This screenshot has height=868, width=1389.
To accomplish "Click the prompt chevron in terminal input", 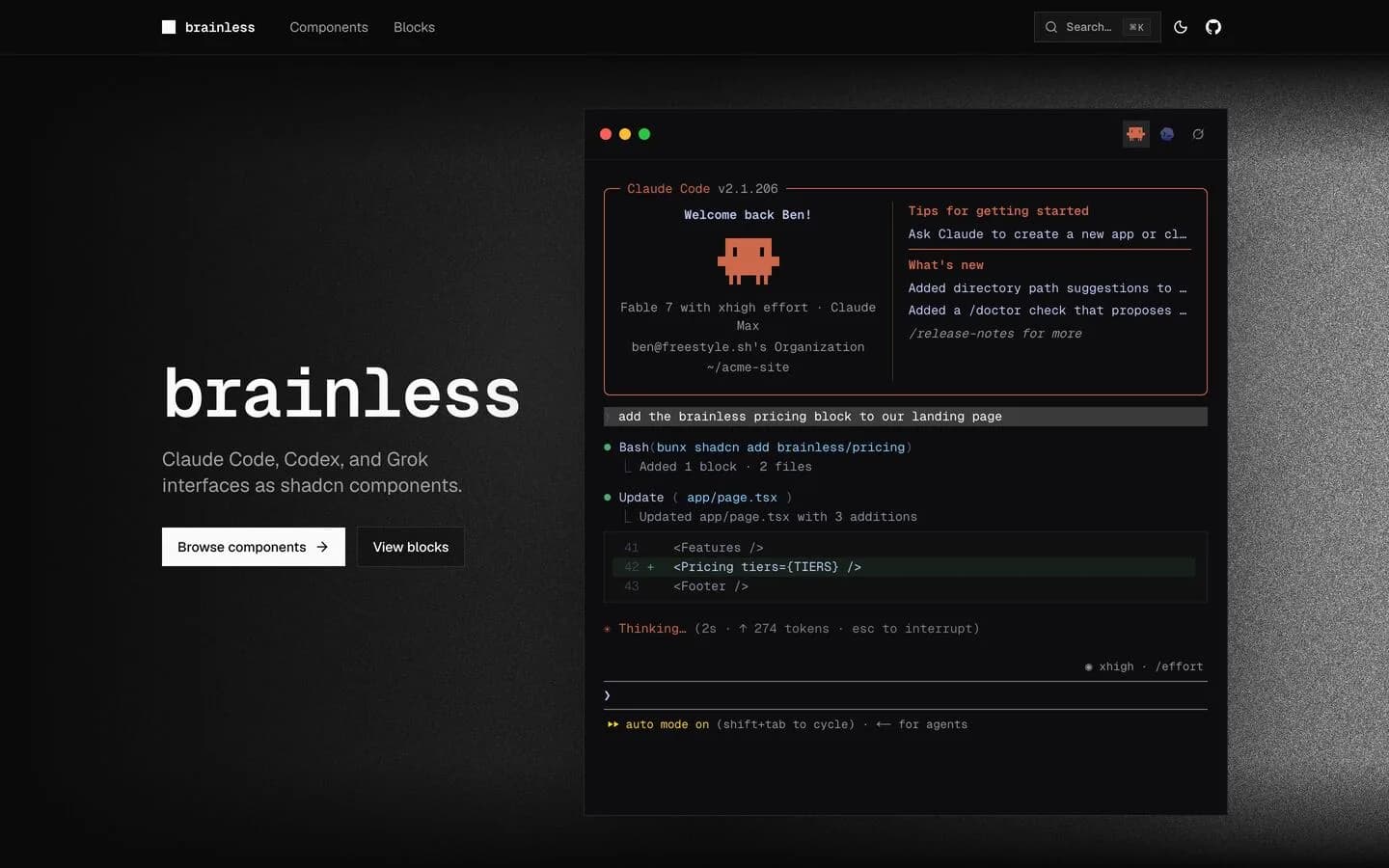I will 608,695.
